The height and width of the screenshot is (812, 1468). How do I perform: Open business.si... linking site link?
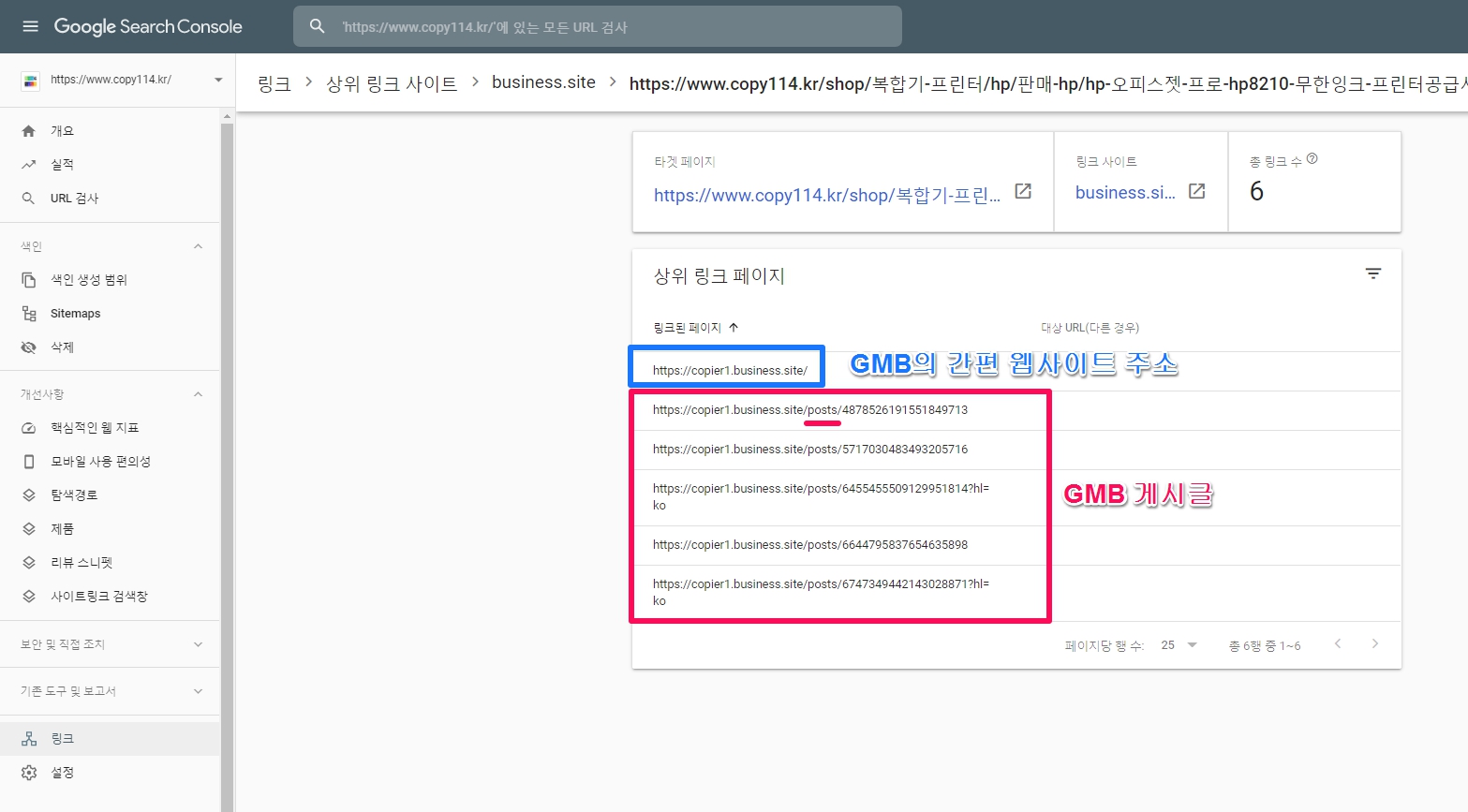[1125, 192]
